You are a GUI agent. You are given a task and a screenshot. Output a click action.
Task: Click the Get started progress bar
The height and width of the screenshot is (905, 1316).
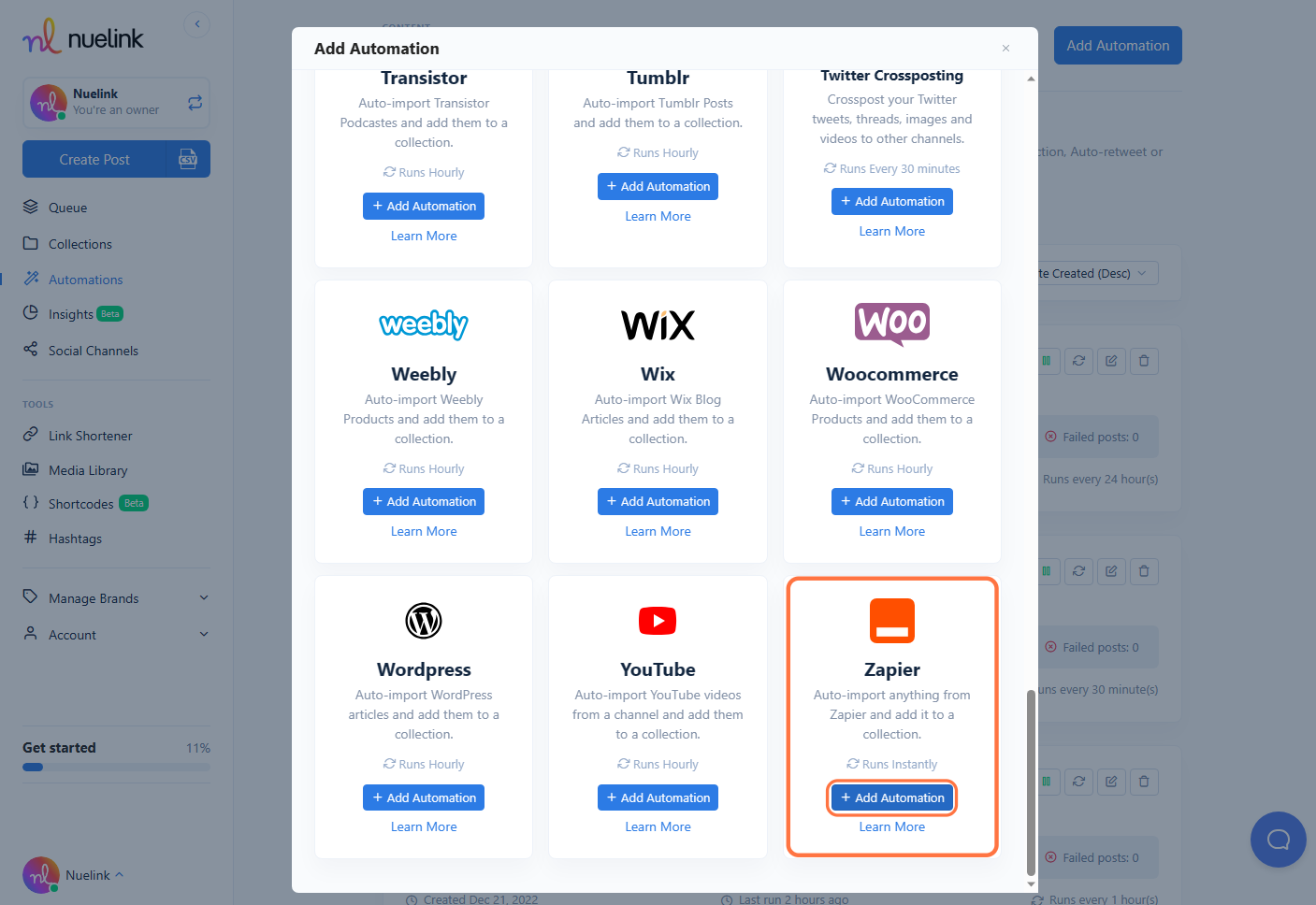tap(116, 767)
